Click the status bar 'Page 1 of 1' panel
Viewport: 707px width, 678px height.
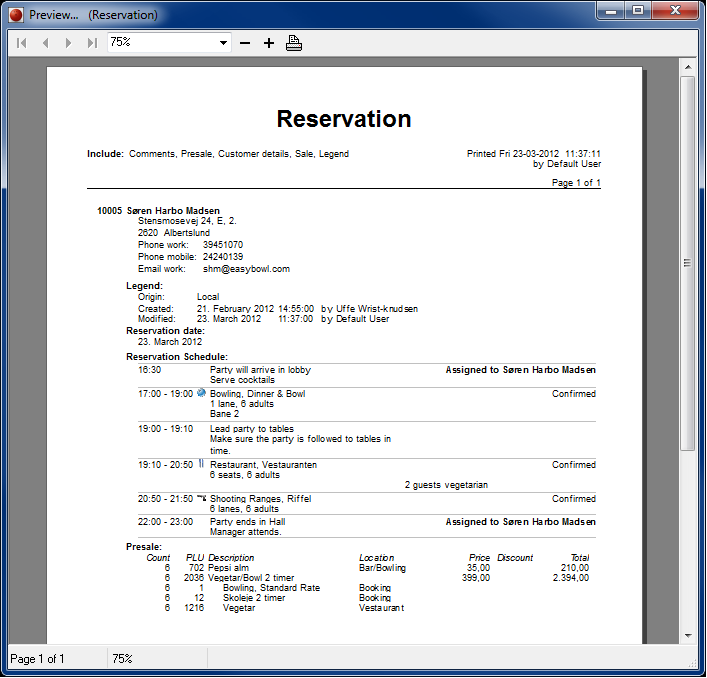coord(55,659)
